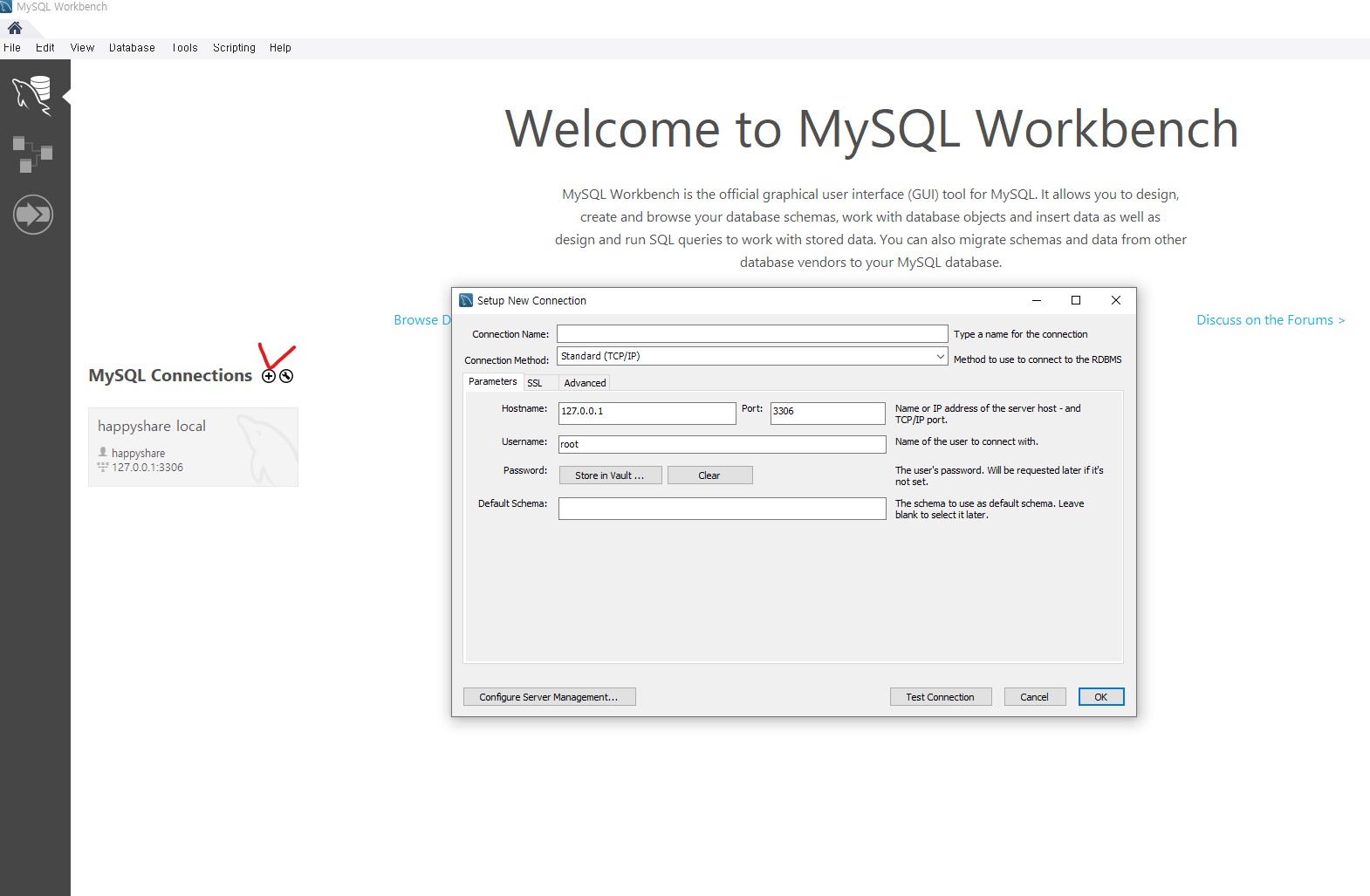
Task: Add new MySQL connection plus icon
Action: click(269, 376)
